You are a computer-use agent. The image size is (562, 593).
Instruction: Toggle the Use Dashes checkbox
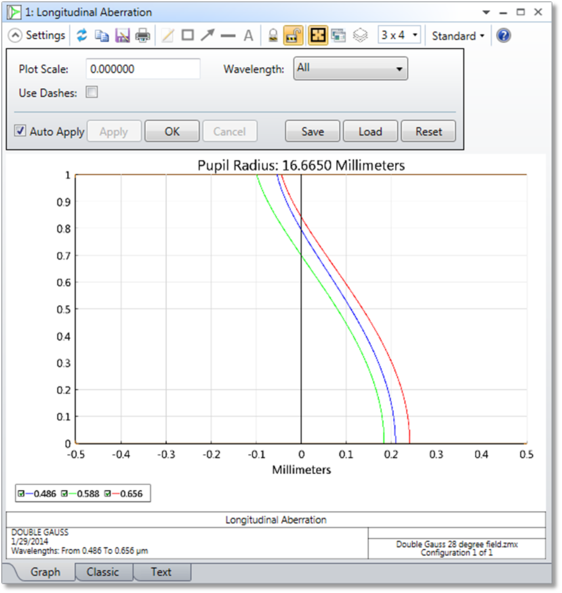point(92,92)
